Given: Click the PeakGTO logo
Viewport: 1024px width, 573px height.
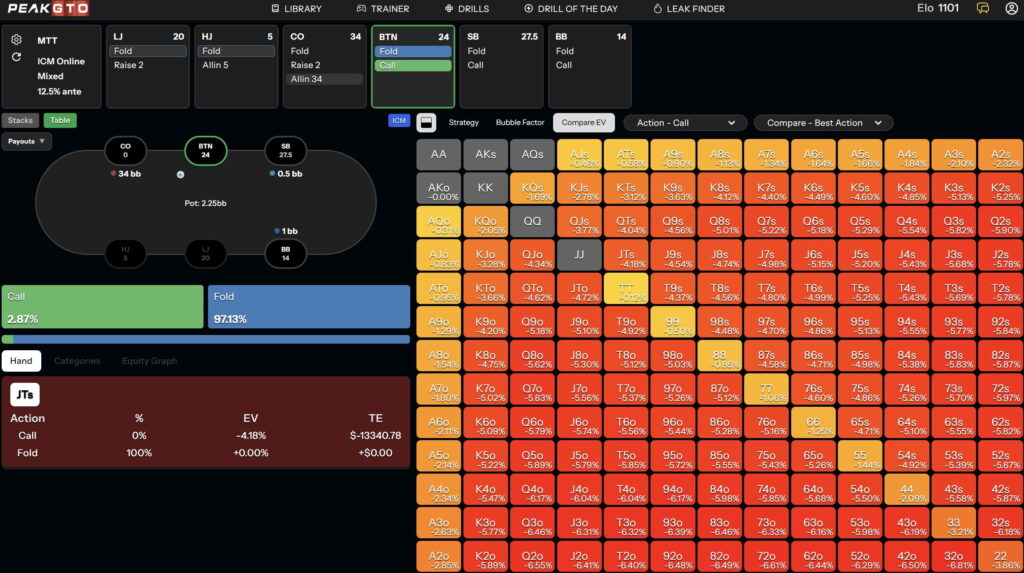Looking at the screenshot, I should point(50,9).
